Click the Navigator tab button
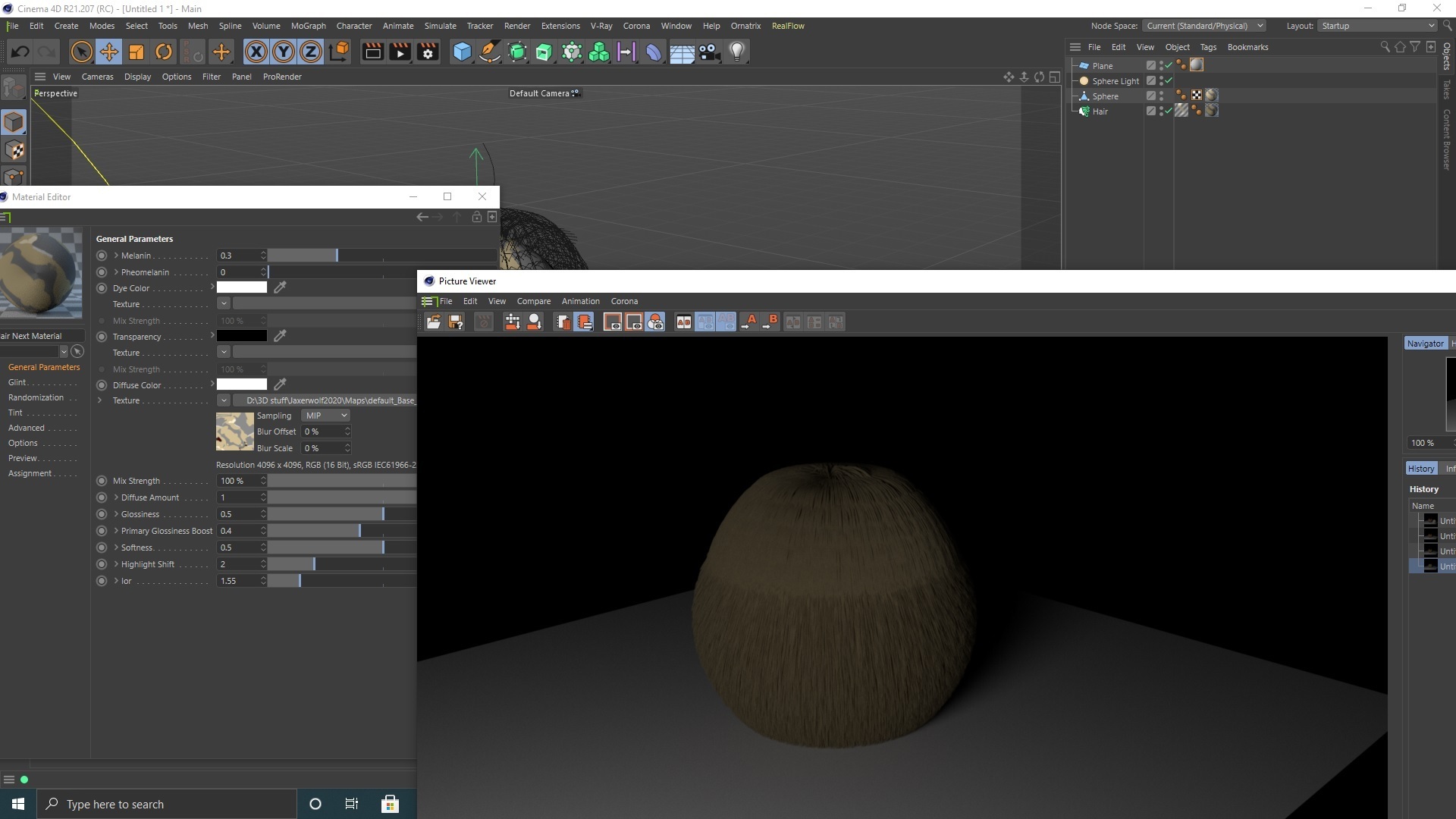The width and height of the screenshot is (1456, 819). (1425, 344)
